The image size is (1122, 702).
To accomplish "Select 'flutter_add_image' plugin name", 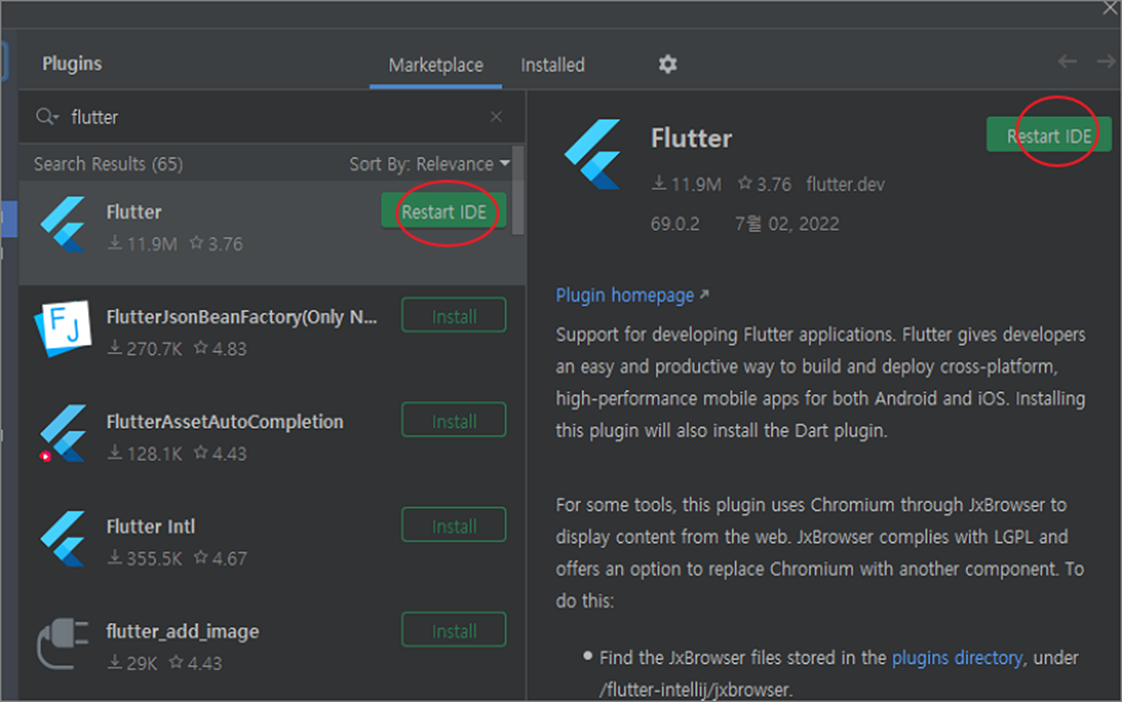I will tap(182, 631).
